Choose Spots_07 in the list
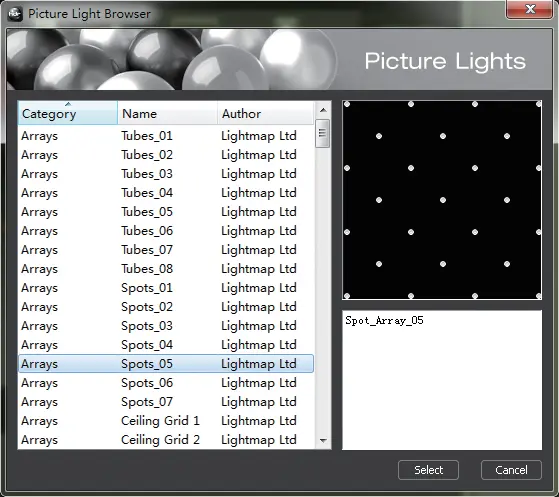 [x=166, y=402]
